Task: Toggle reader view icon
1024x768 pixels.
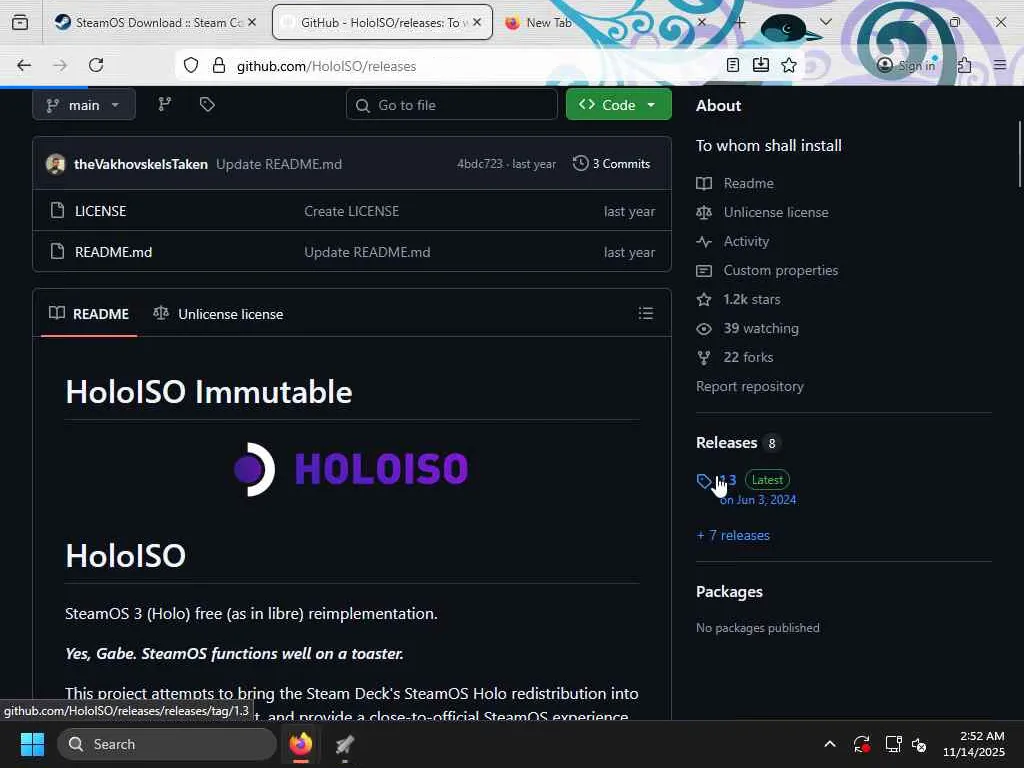Action: tap(733, 65)
